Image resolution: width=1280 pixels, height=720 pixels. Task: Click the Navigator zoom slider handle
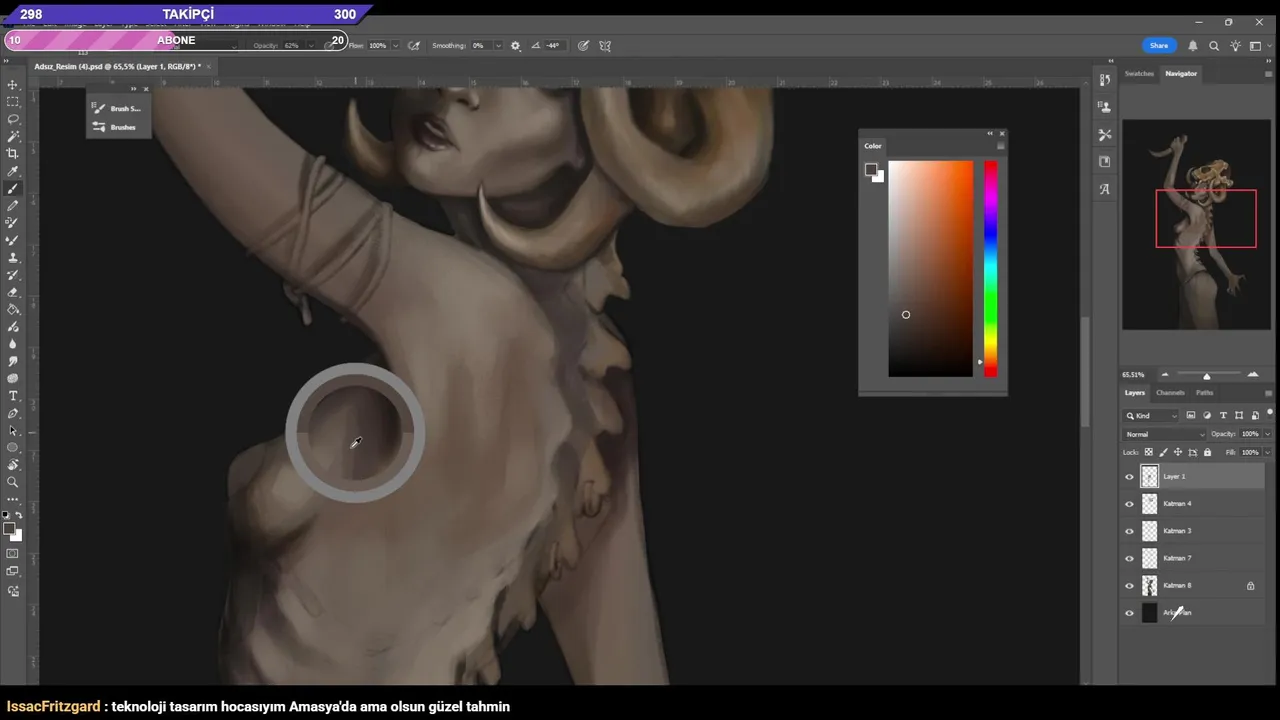tap(1207, 376)
